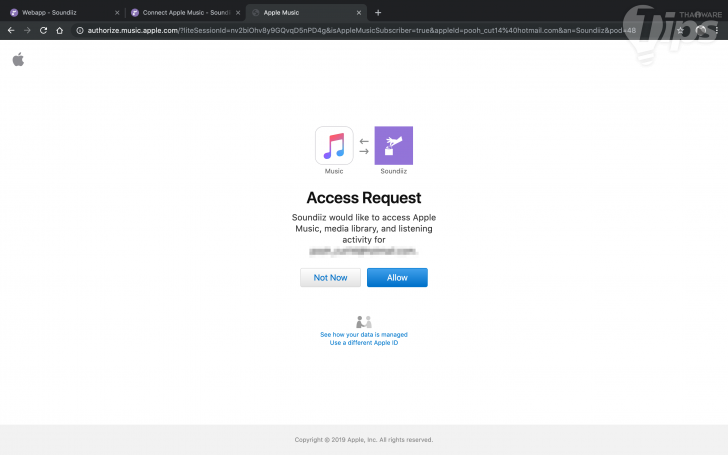Open a new browser tab

[378, 13]
